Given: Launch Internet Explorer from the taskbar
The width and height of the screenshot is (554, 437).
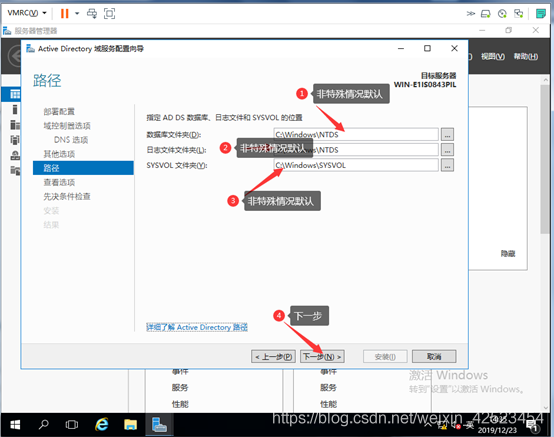Looking at the screenshot, I should (102, 425).
